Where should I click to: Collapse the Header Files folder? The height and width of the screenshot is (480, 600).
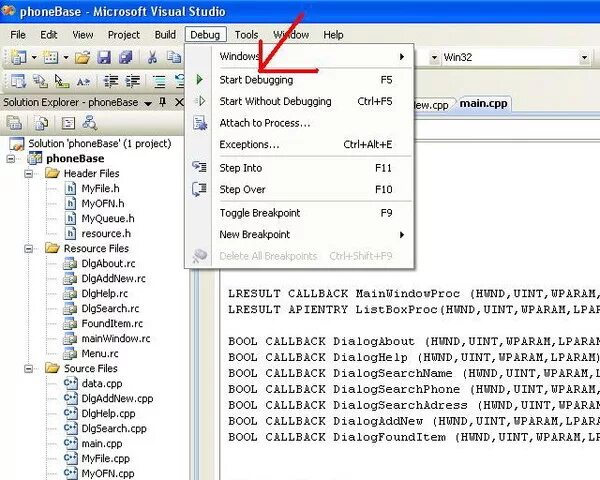click(x=28, y=174)
